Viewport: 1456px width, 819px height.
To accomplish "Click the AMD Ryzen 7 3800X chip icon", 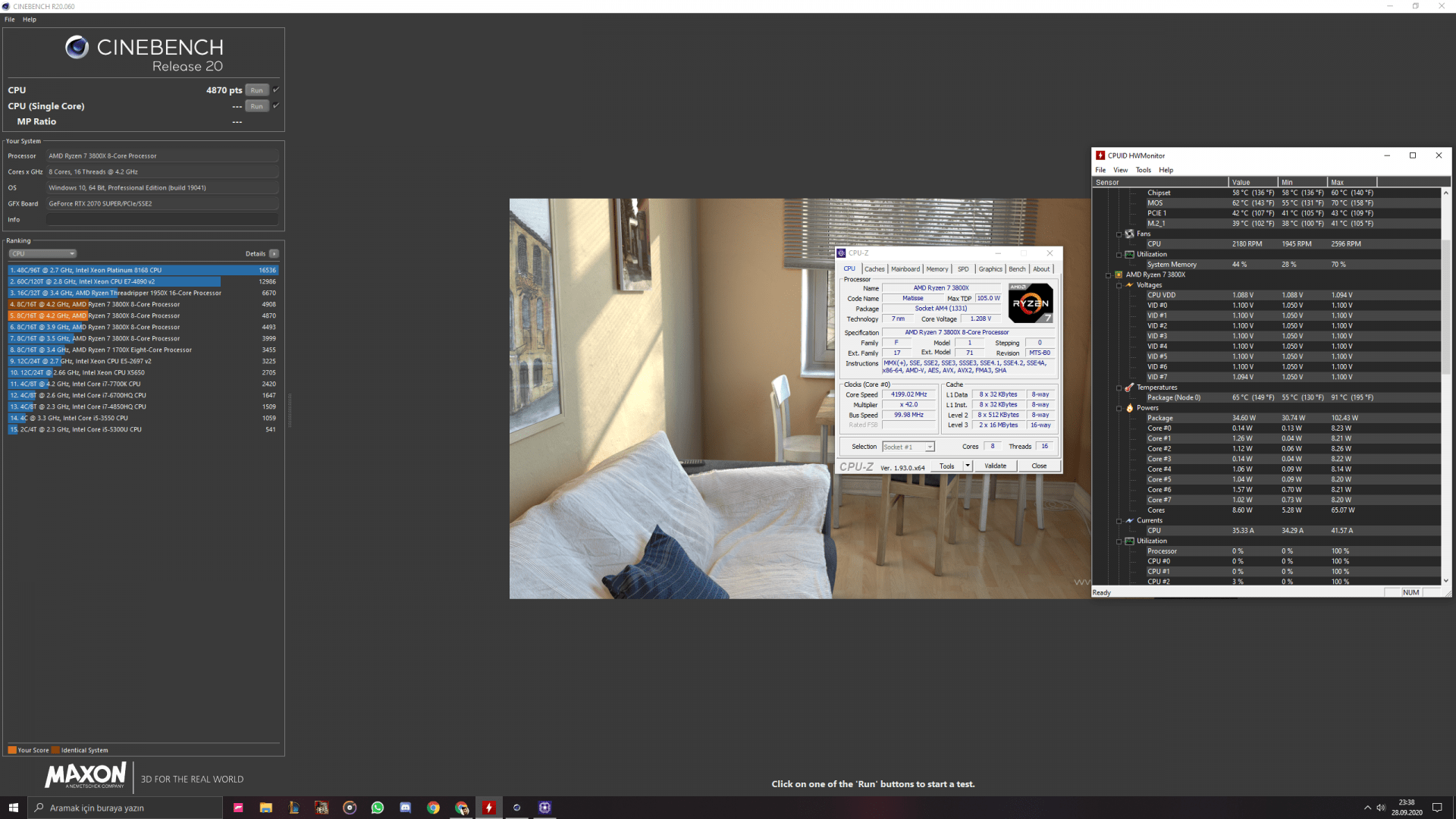I will pyautogui.click(x=1119, y=275).
